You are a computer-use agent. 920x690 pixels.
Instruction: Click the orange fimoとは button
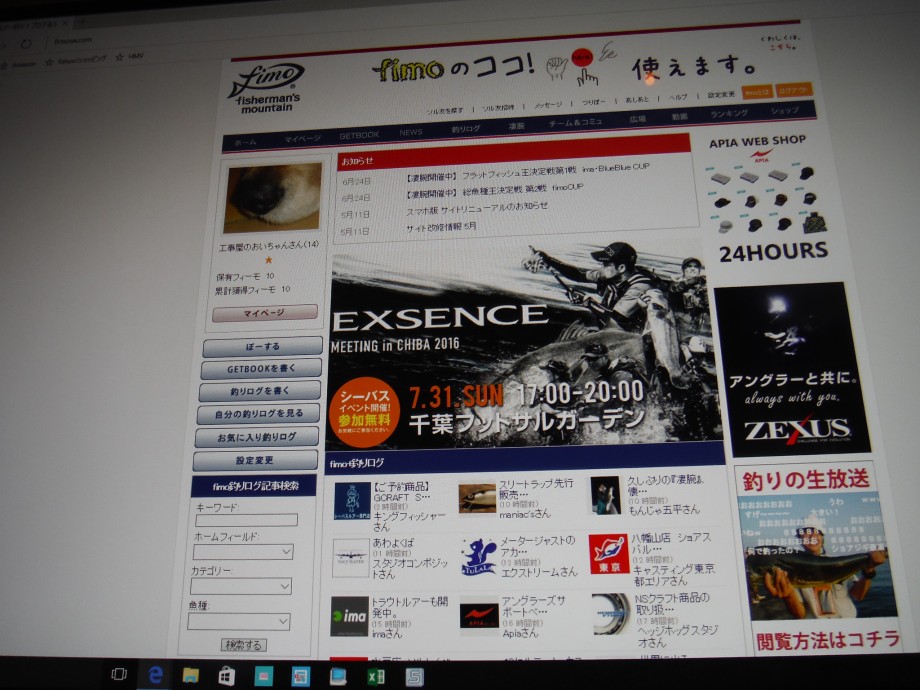(757, 92)
